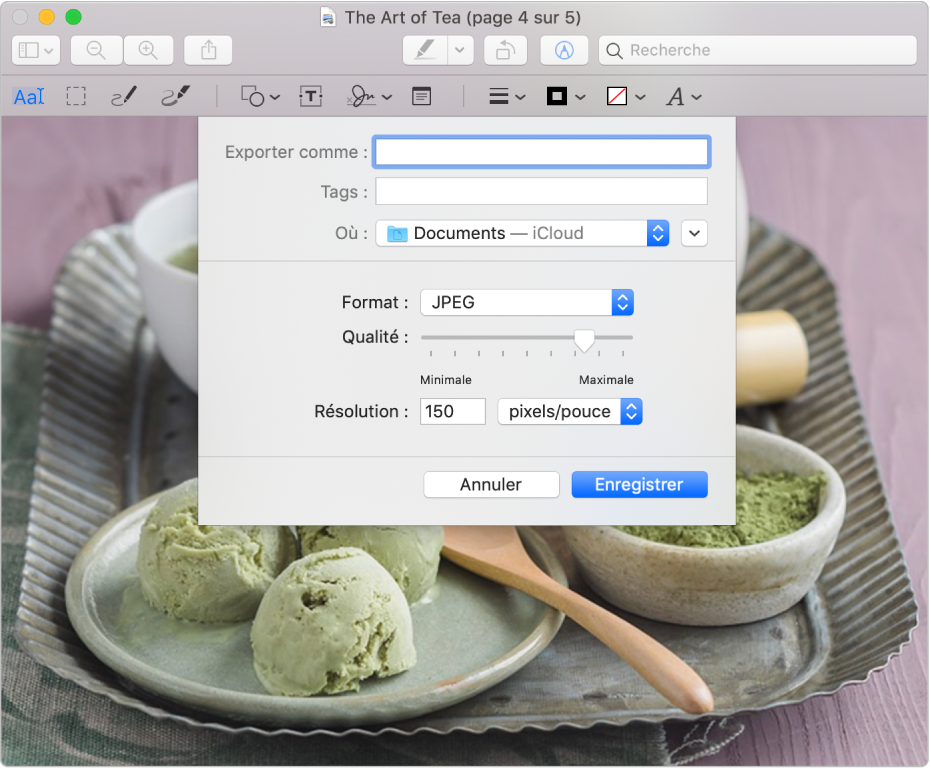Select the Rectangular Selection tool
Image resolution: width=931 pixels, height=769 pixels.
tap(76, 97)
